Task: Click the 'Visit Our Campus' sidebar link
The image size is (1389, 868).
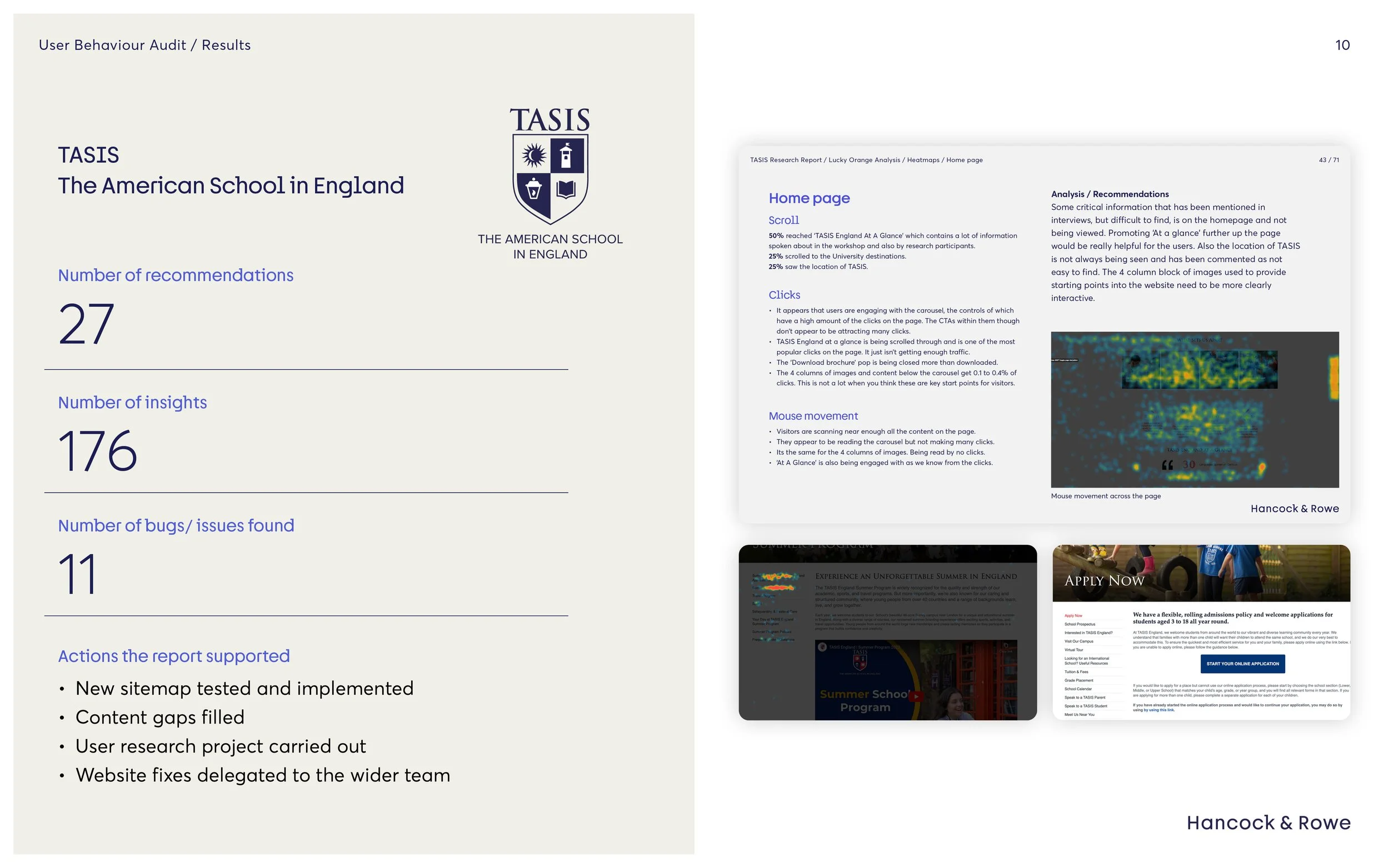Action: 1078,642
